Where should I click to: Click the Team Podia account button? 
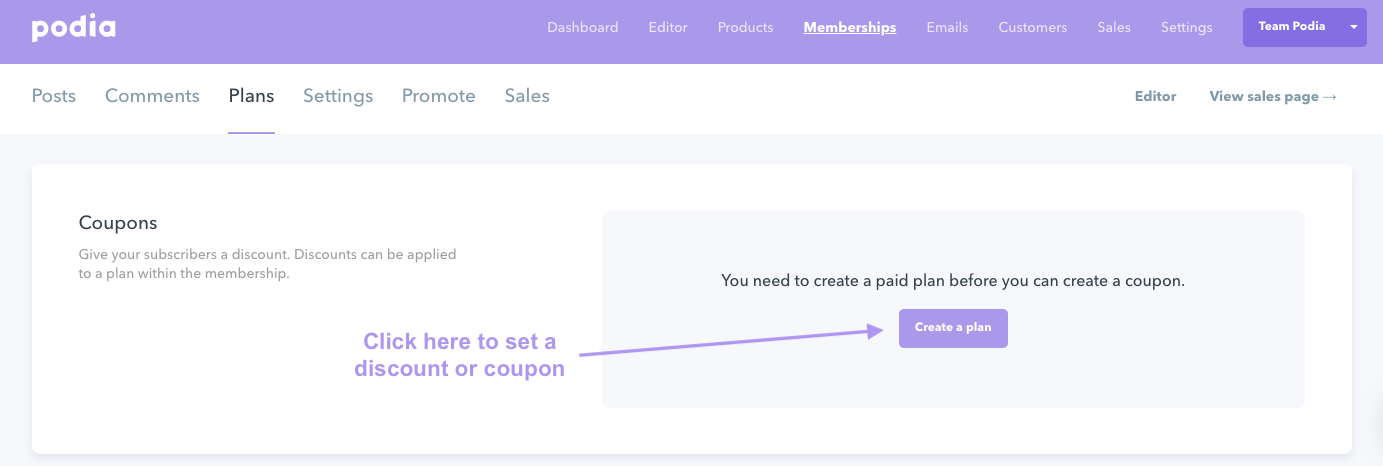click(x=1292, y=27)
